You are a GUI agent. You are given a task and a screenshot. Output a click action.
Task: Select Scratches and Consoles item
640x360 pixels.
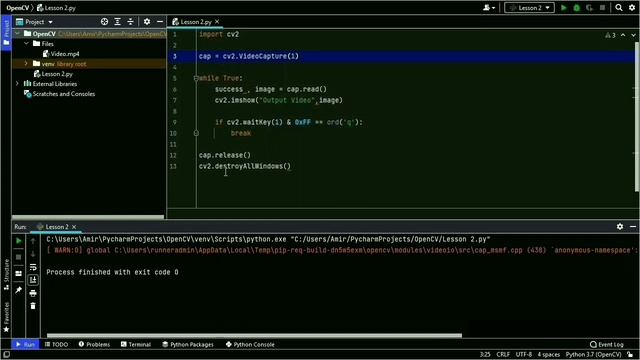point(60,94)
